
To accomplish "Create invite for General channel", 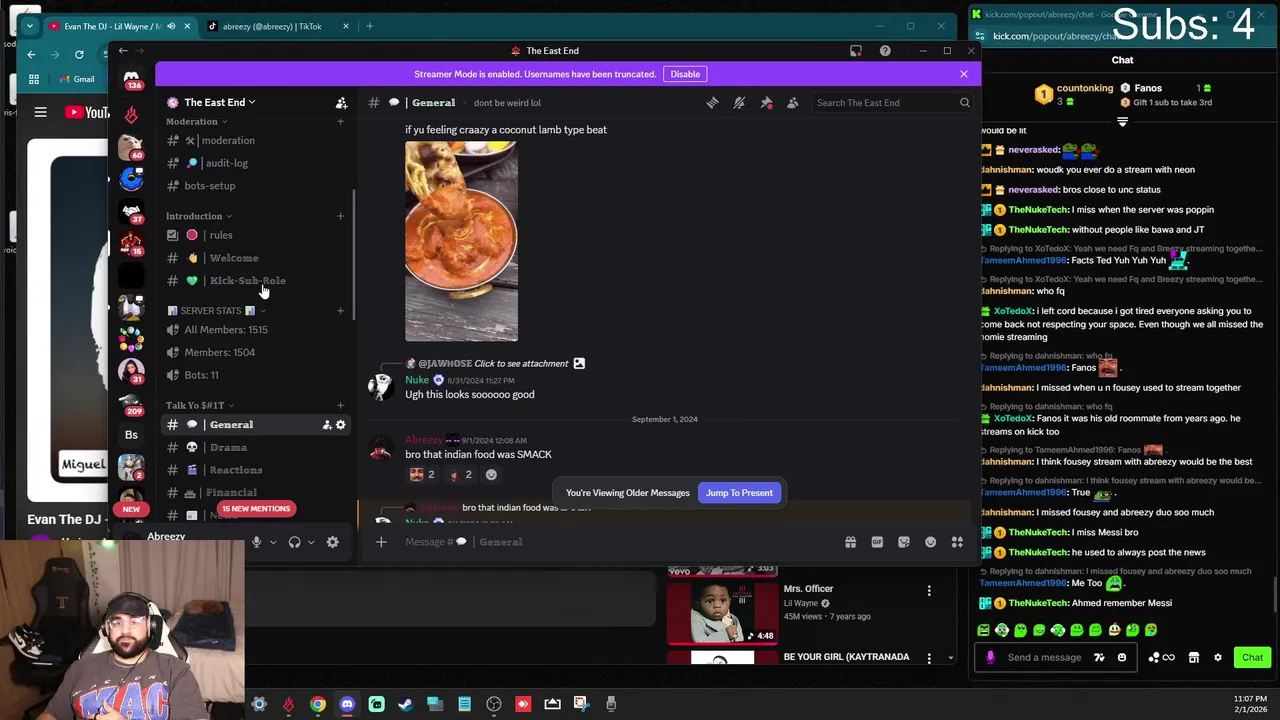I will [x=326, y=425].
